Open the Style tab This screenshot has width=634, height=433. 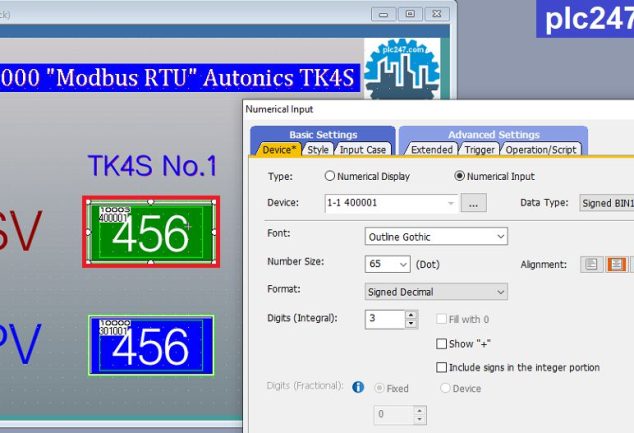[318, 150]
